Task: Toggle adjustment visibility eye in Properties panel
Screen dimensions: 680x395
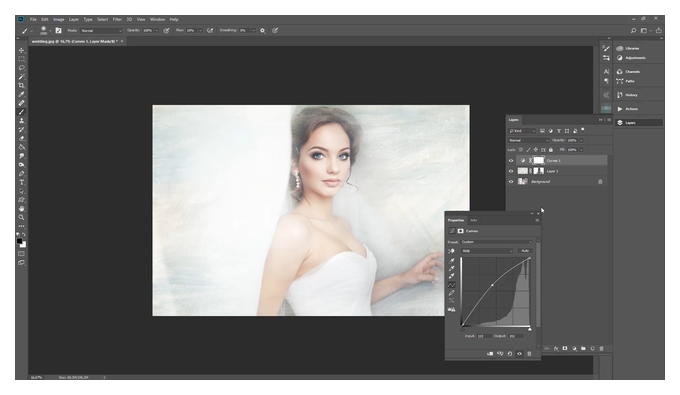Action: click(x=520, y=353)
